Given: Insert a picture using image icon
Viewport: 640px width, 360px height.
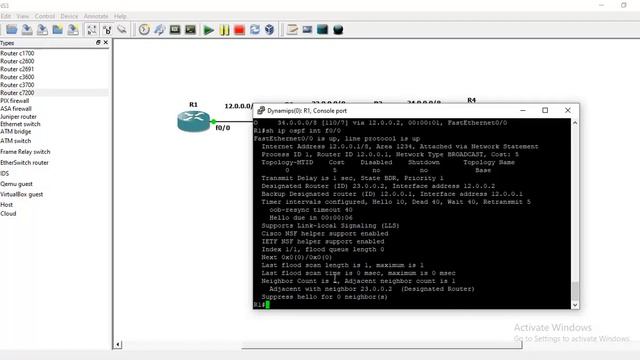Looking at the screenshot, I should click(x=307, y=29).
